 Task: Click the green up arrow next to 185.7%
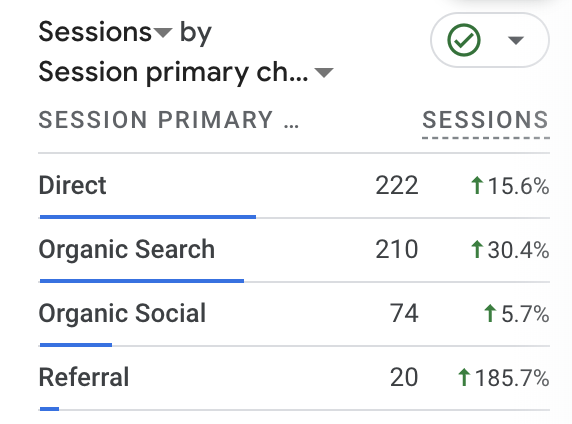click(x=464, y=377)
